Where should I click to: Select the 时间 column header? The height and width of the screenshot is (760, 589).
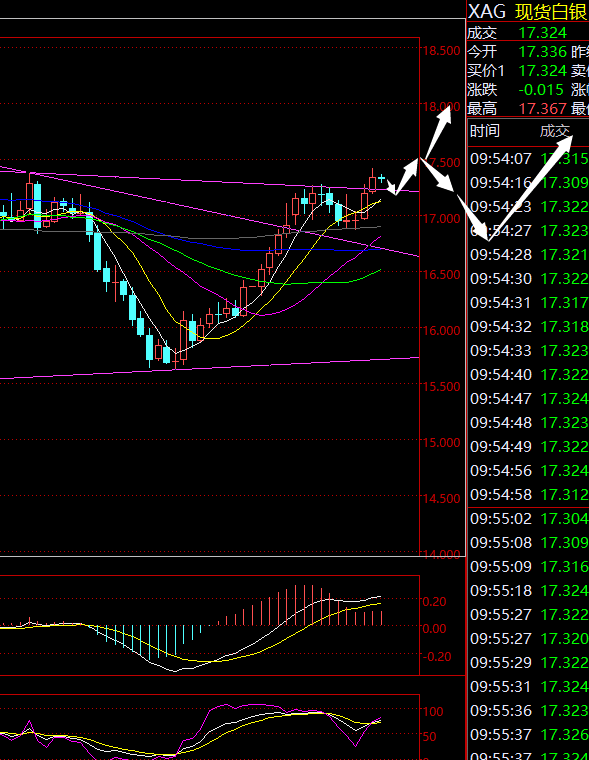click(485, 131)
